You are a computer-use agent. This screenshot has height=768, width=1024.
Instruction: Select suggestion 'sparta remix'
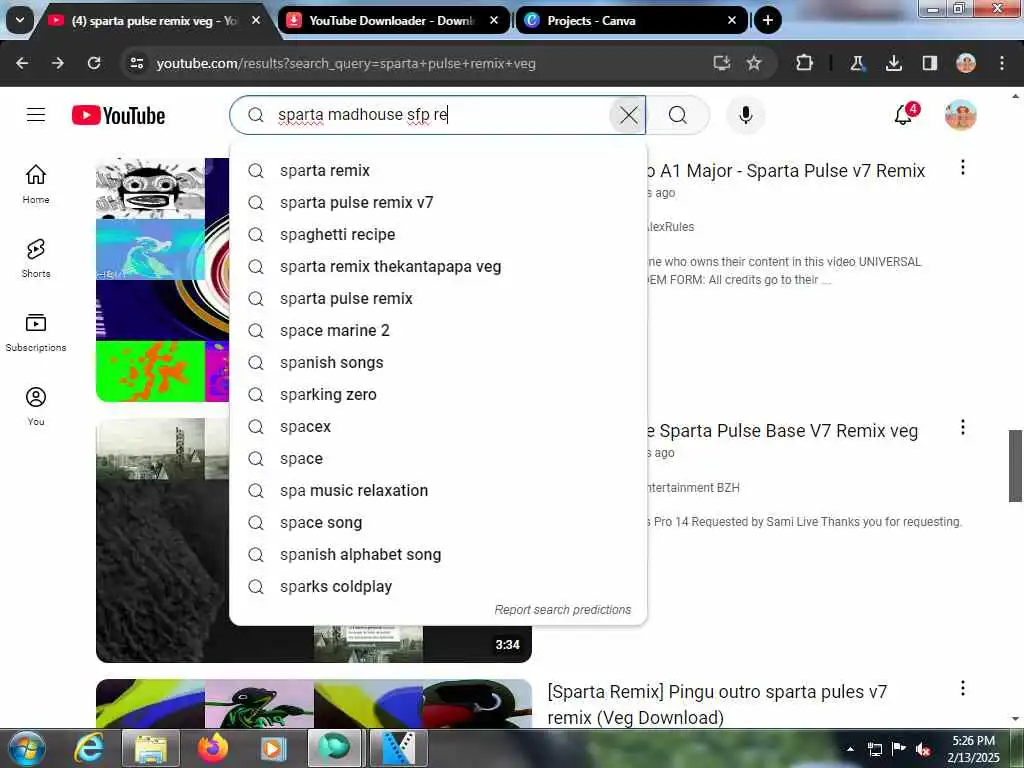(x=438, y=170)
